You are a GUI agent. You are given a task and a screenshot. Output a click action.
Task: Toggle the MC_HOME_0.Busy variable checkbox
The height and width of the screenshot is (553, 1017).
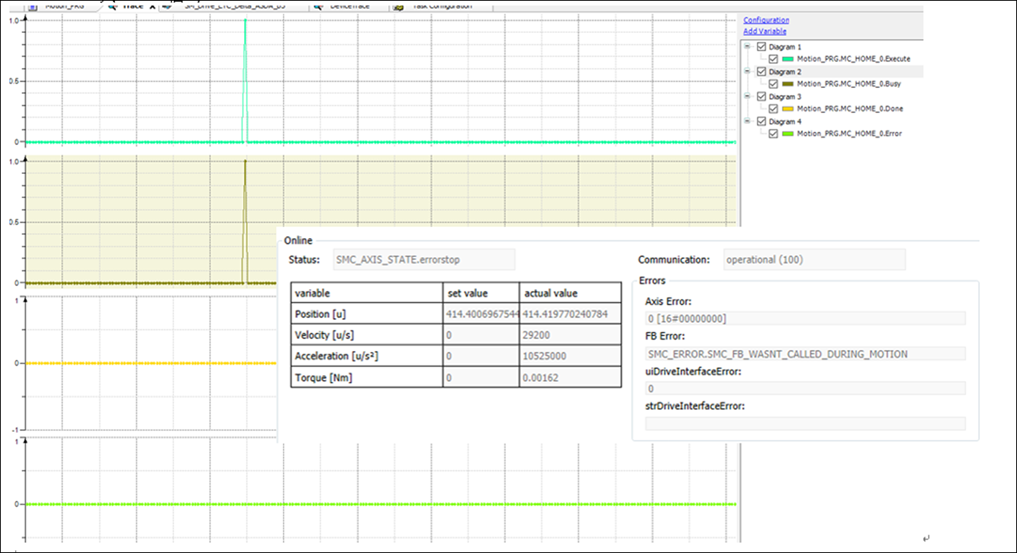(773, 84)
